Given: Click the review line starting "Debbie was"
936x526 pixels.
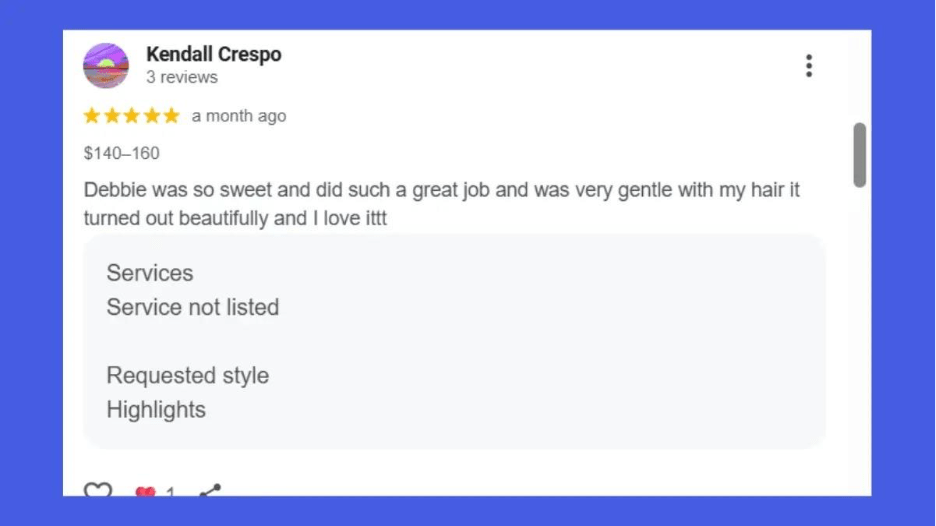Looking at the screenshot, I should pos(441,189).
